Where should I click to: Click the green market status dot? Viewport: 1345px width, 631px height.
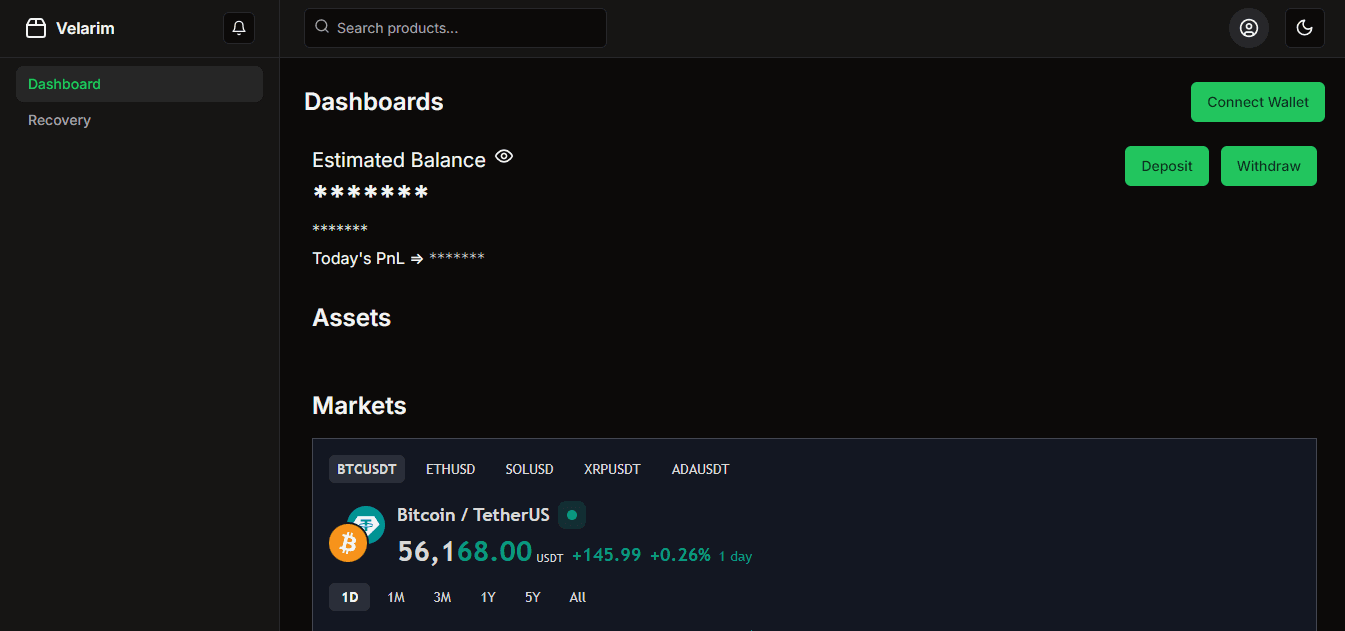(572, 515)
